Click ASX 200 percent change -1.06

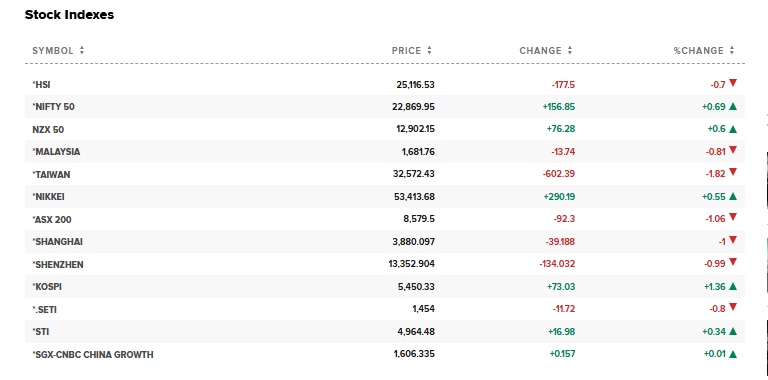click(716, 219)
